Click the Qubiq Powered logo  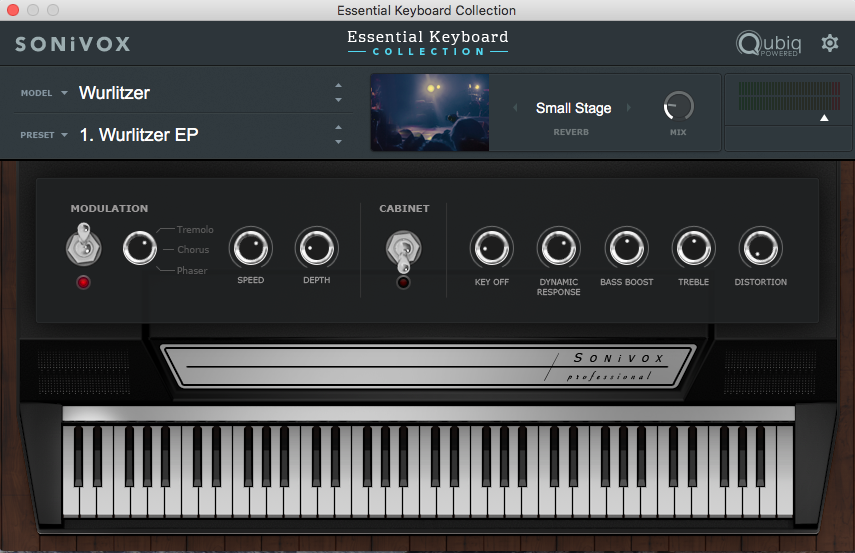coord(767,44)
